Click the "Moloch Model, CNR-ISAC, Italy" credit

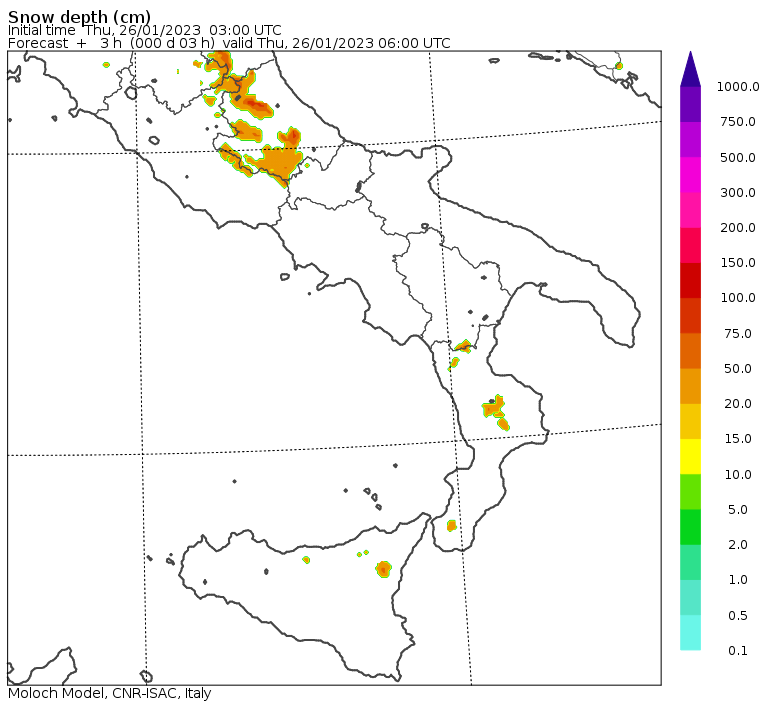110,693
